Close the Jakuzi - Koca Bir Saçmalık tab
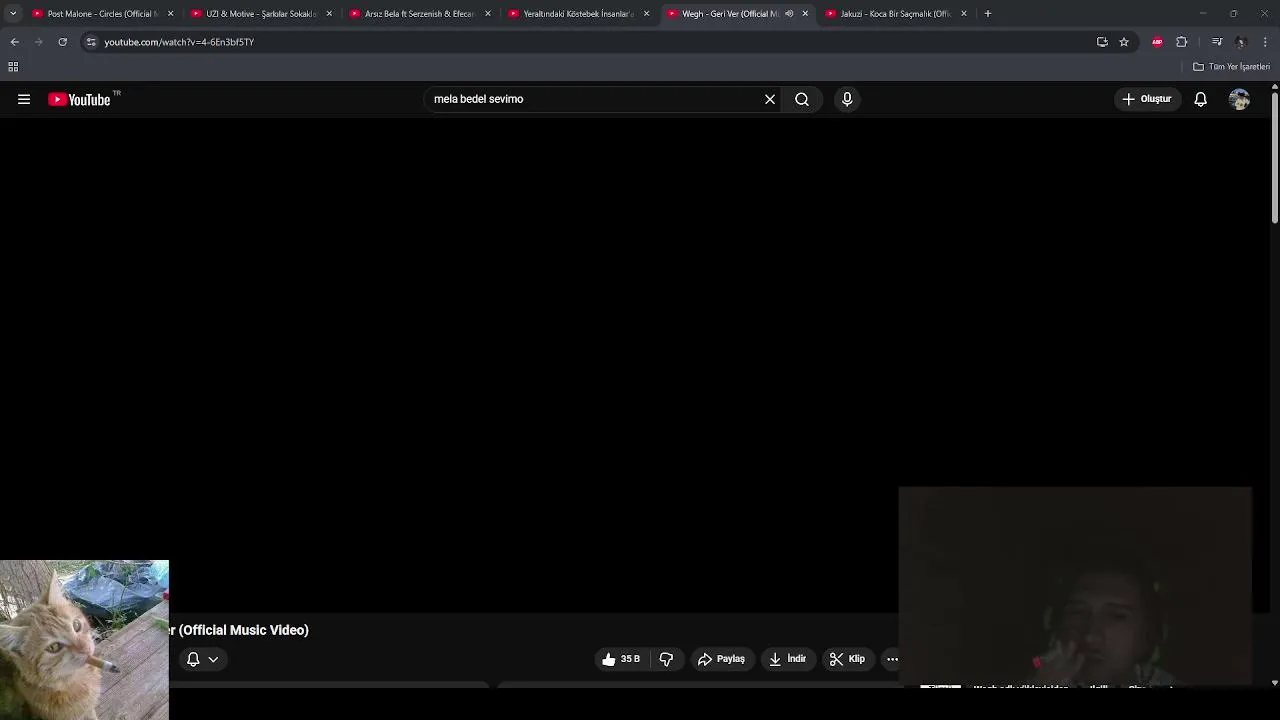1280x720 pixels. pos(964,14)
